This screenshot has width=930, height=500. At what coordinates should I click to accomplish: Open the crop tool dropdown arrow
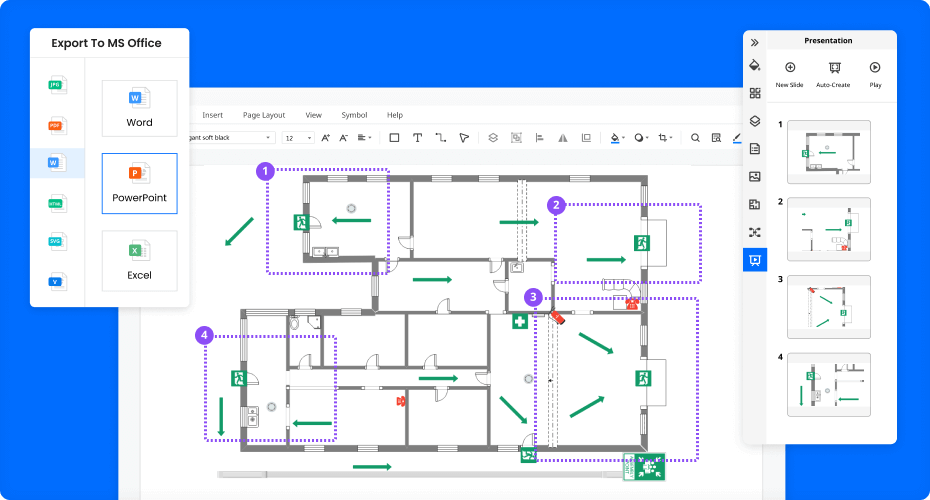click(674, 138)
